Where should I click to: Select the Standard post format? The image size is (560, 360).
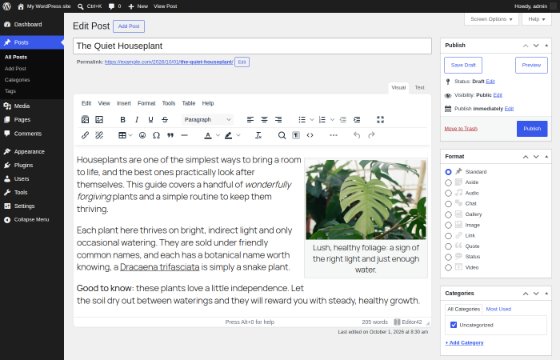coord(448,172)
